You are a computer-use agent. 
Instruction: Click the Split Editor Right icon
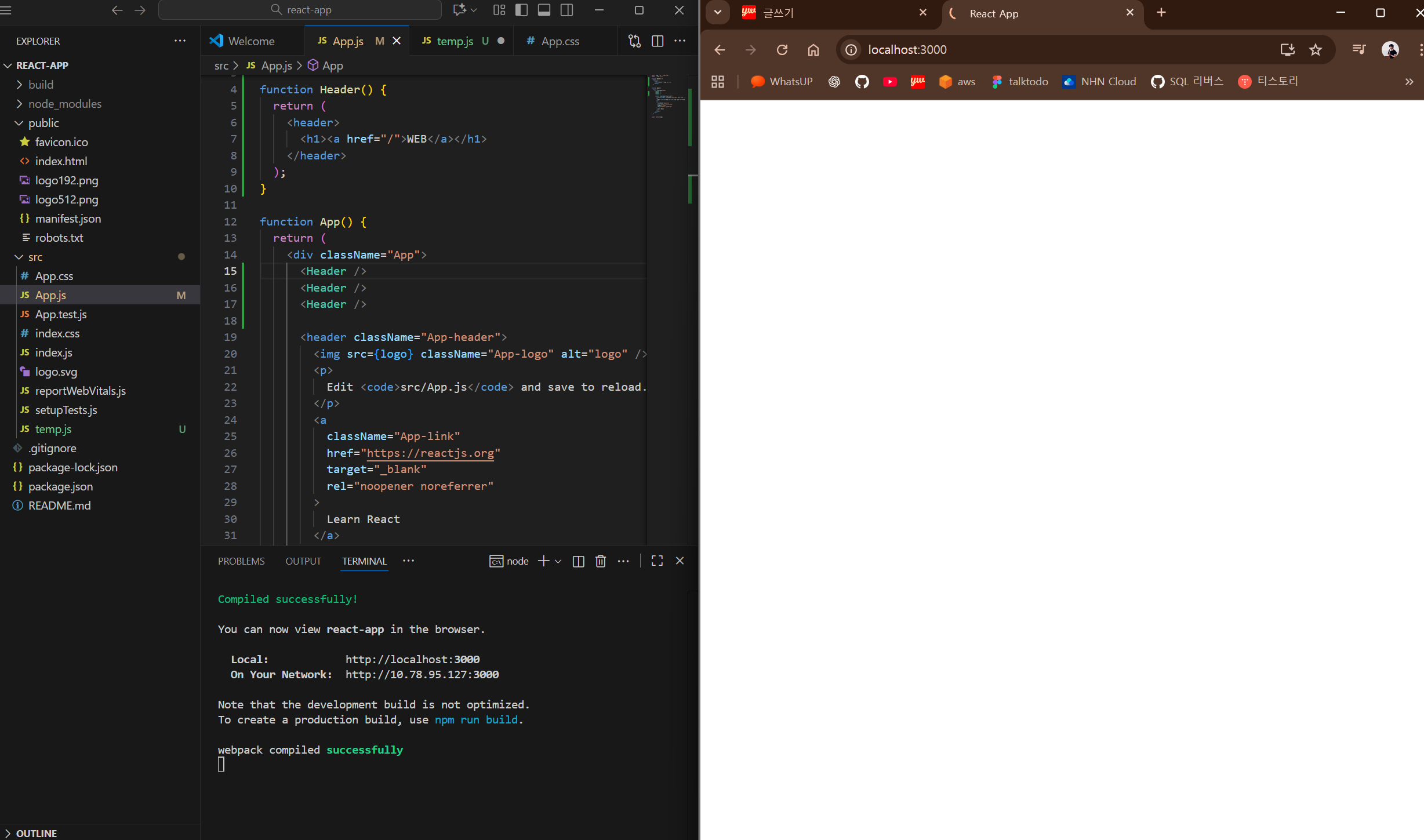click(x=657, y=41)
